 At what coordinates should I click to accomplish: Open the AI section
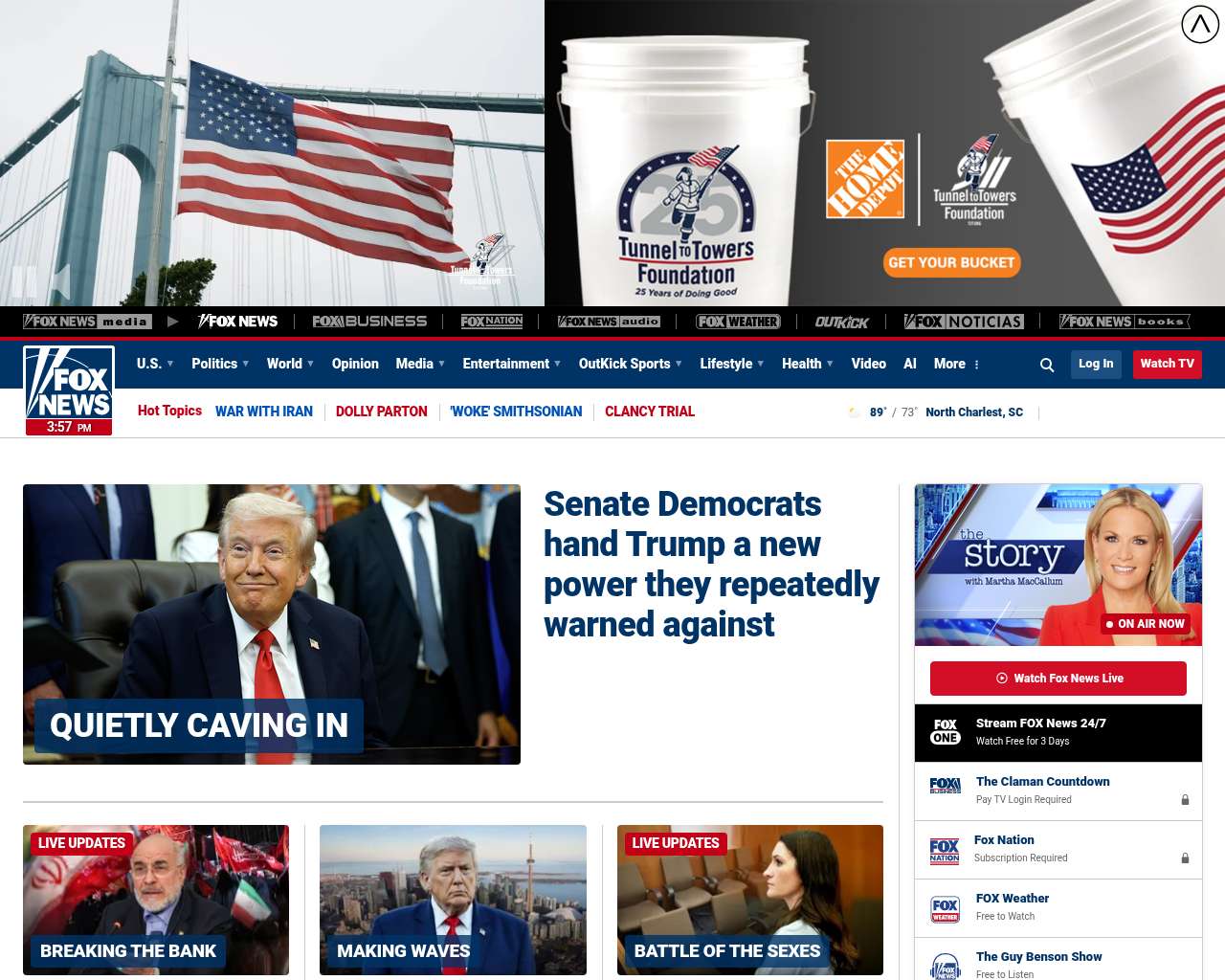(910, 364)
